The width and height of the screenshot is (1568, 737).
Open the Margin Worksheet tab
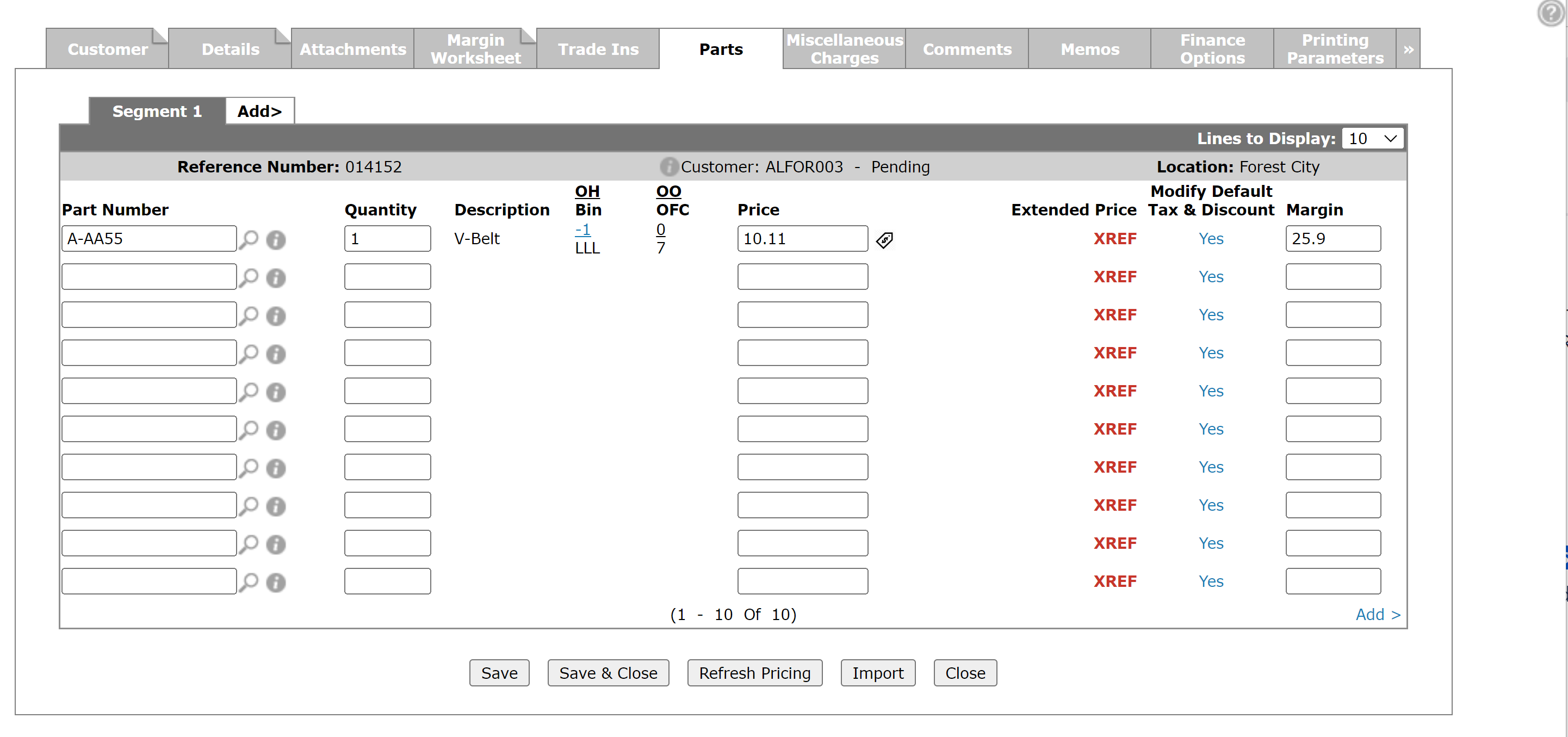coord(475,49)
